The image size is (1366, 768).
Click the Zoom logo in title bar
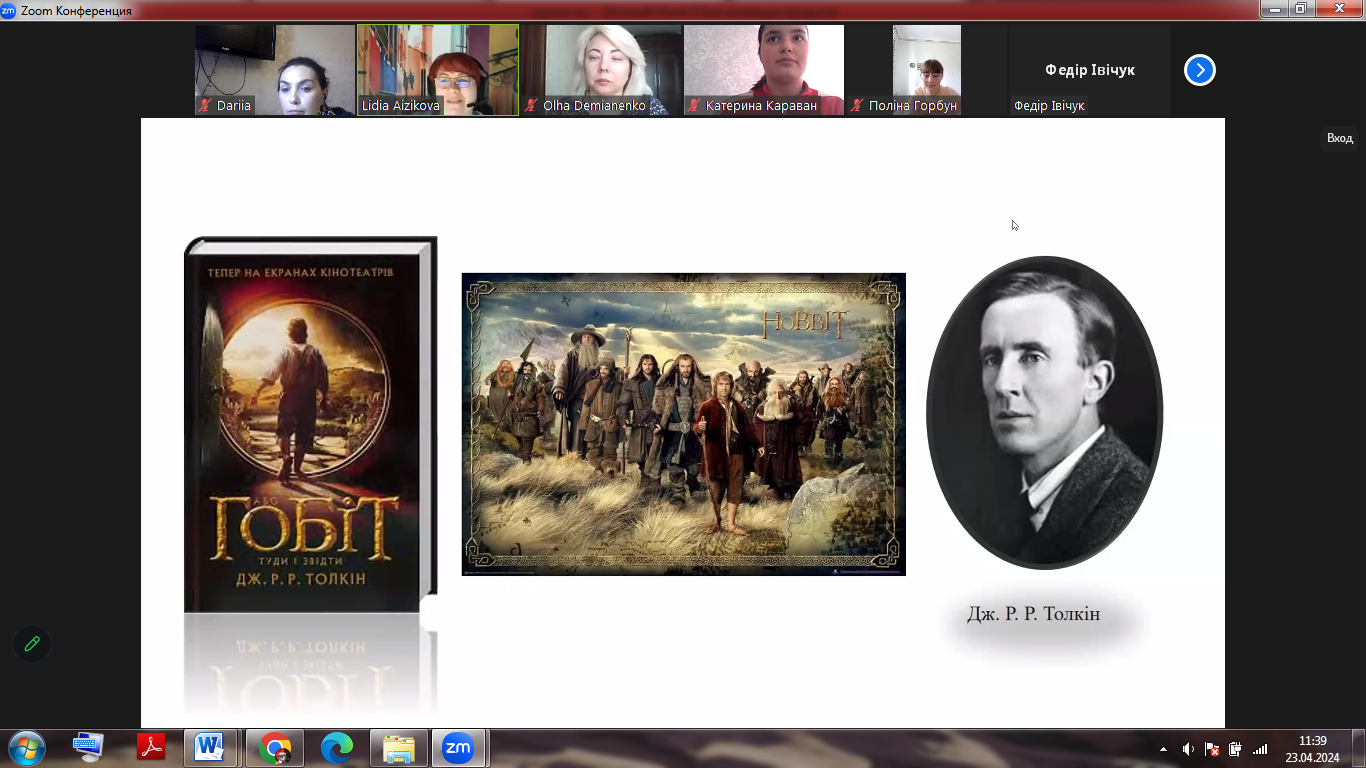(8, 11)
